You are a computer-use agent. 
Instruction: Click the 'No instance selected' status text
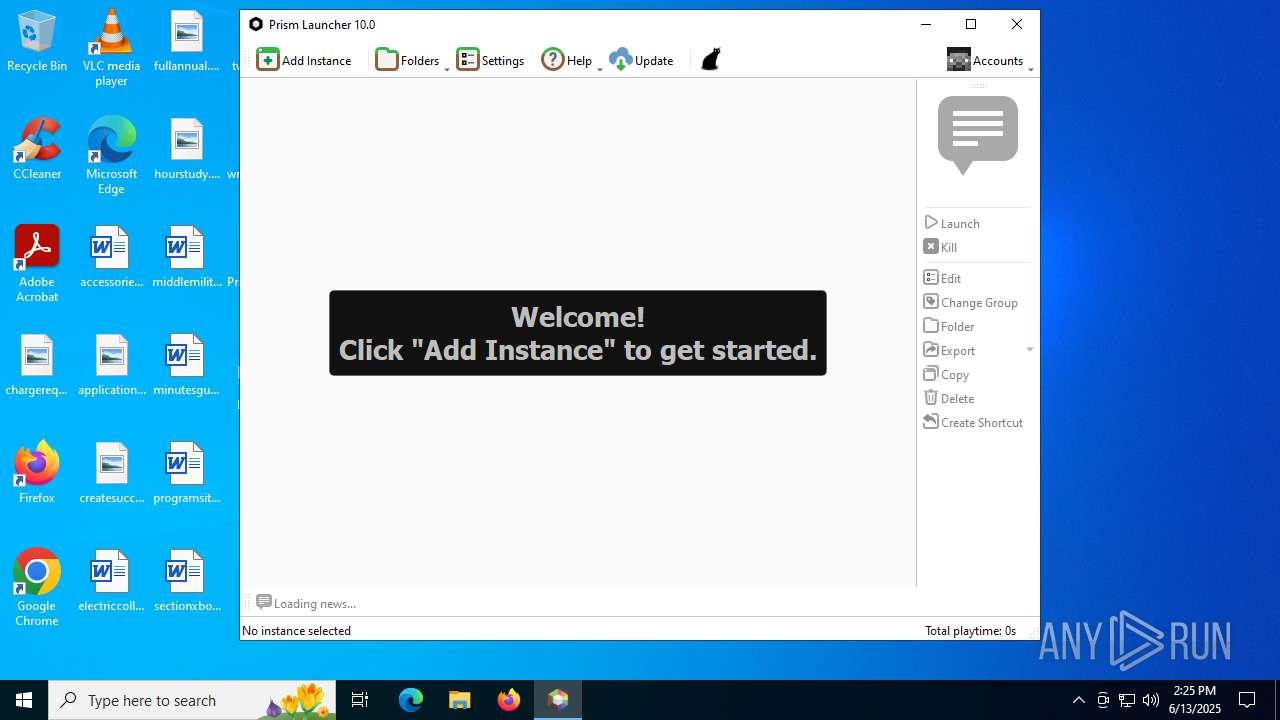pyautogui.click(x=296, y=630)
